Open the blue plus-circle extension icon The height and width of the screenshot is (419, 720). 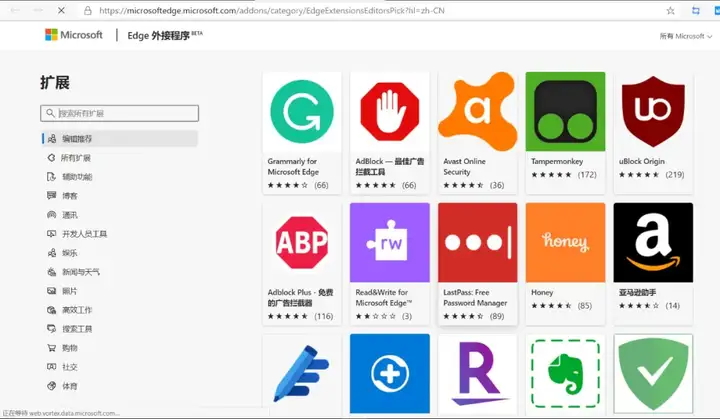click(389, 374)
